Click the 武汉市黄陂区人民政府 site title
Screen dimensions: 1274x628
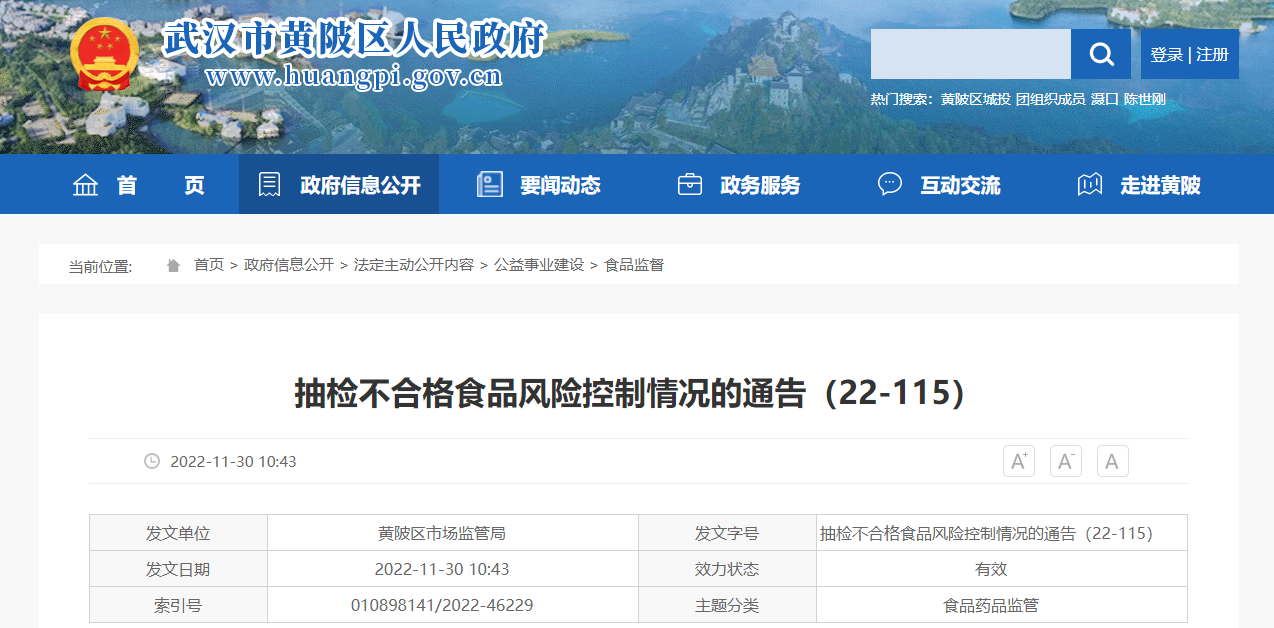(x=355, y=39)
